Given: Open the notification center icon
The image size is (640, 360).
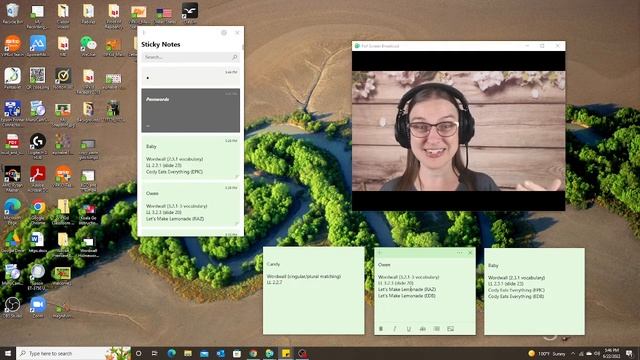Looking at the screenshot, I should (629, 353).
